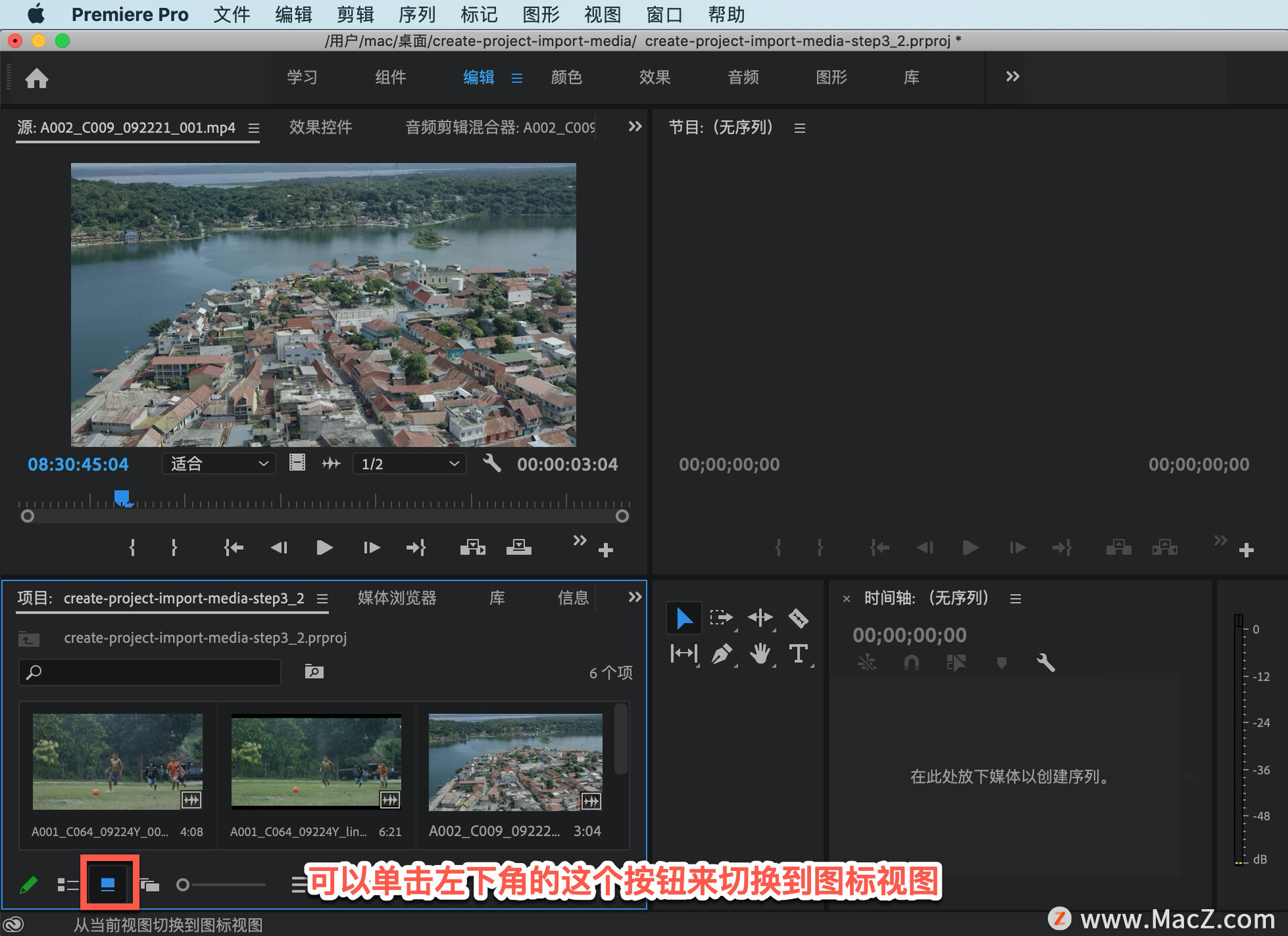Click Overwrite button in source monitor
1288x936 pixels.
coord(519,548)
